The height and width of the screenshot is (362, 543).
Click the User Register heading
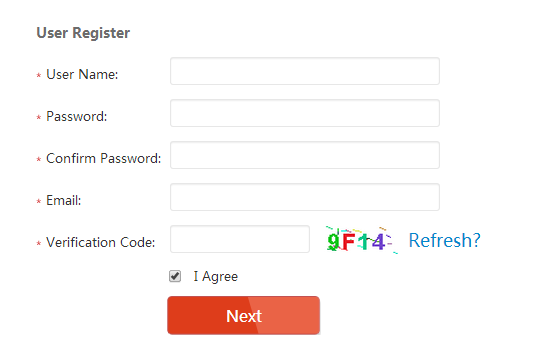coord(83,33)
